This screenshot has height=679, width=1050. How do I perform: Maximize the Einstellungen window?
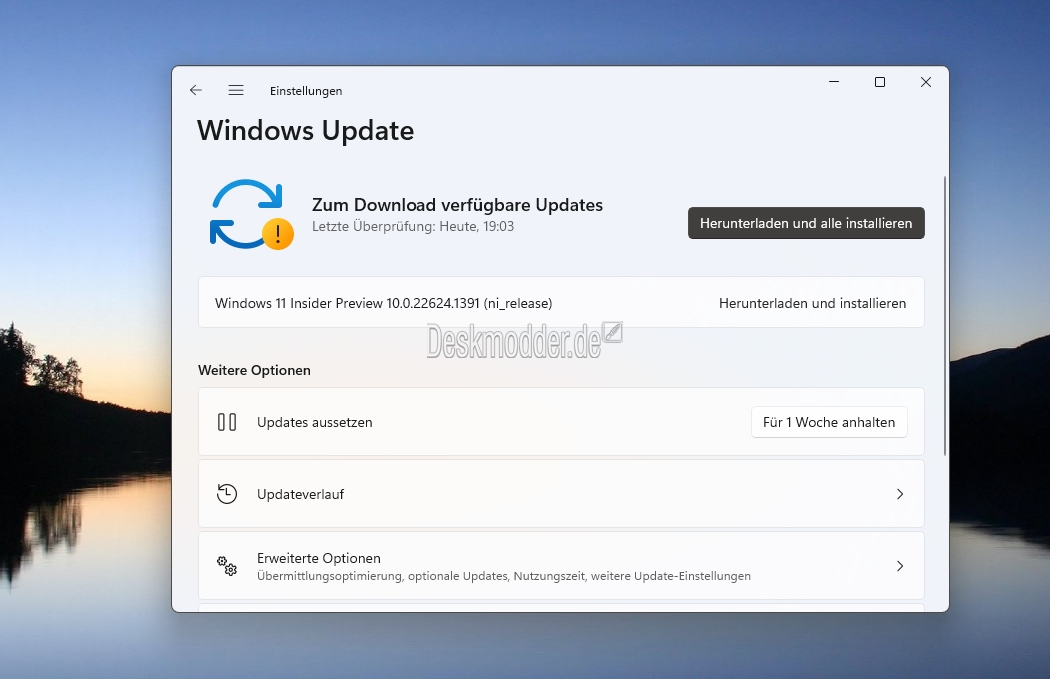click(880, 82)
